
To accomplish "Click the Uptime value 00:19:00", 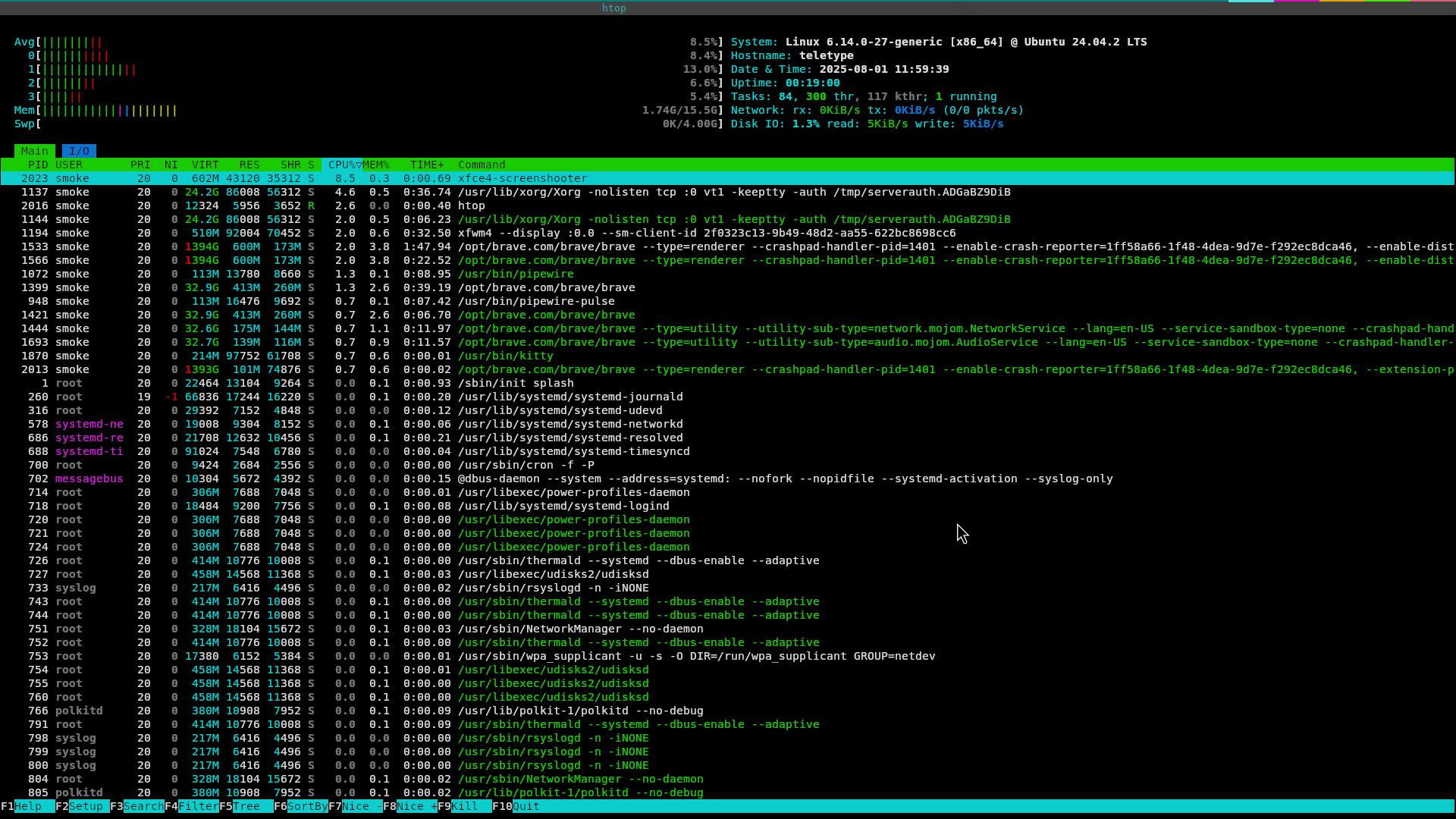I will point(812,83).
